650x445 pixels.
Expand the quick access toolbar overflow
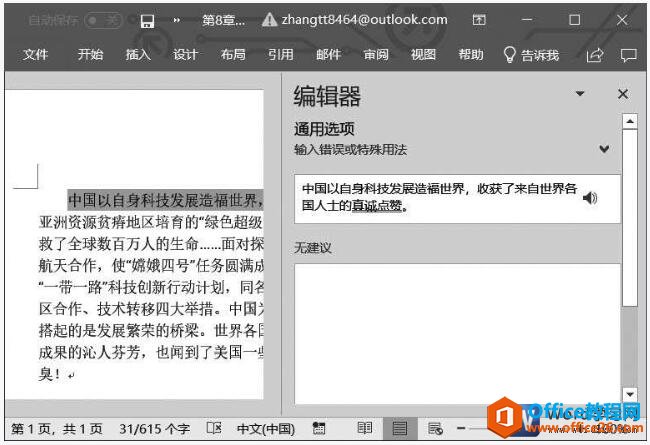tap(177, 20)
